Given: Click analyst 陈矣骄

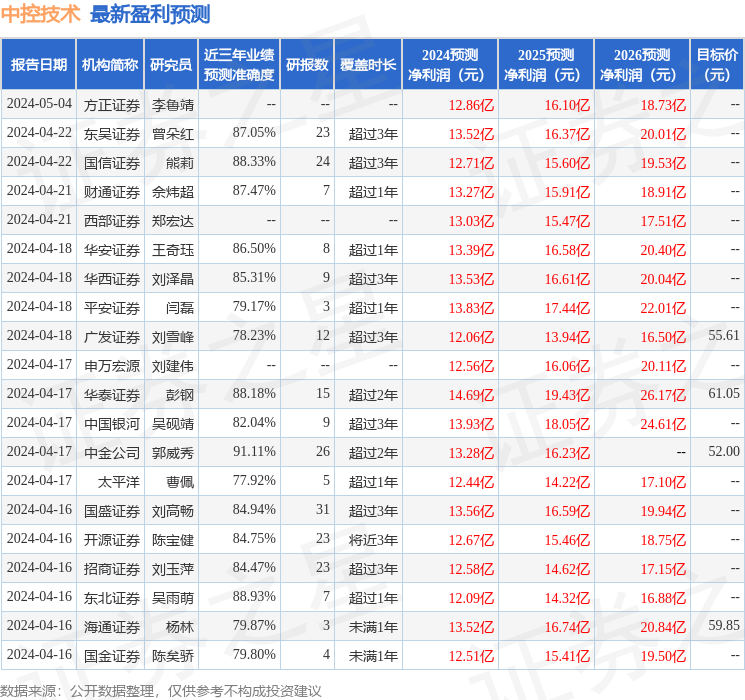Looking at the screenshot, I should point(172,656).
